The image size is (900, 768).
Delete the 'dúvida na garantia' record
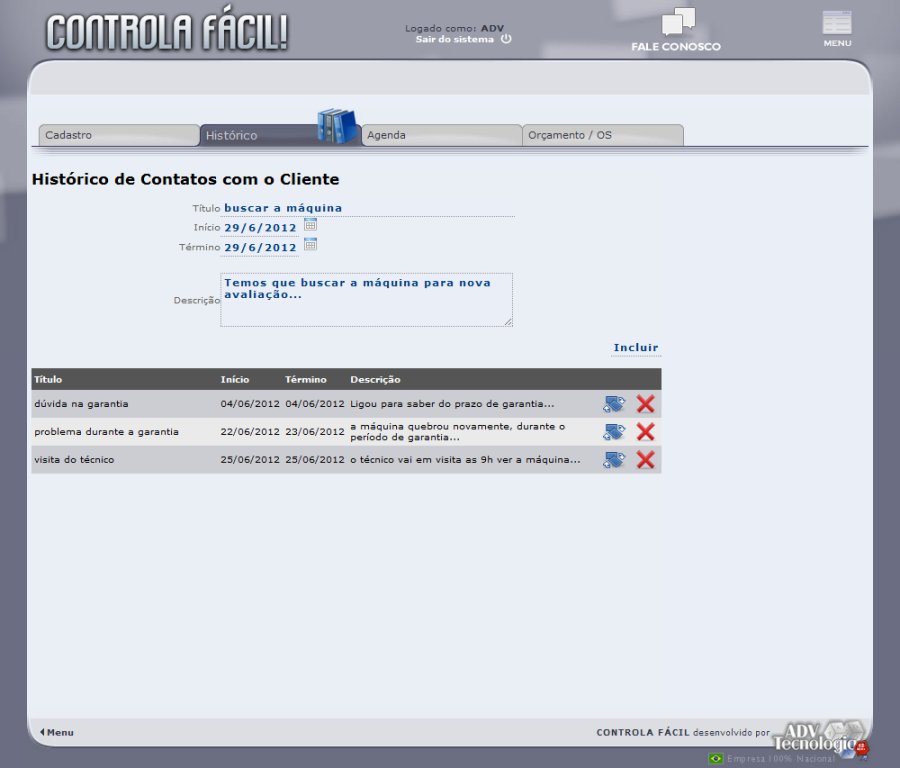click(645, 404)
